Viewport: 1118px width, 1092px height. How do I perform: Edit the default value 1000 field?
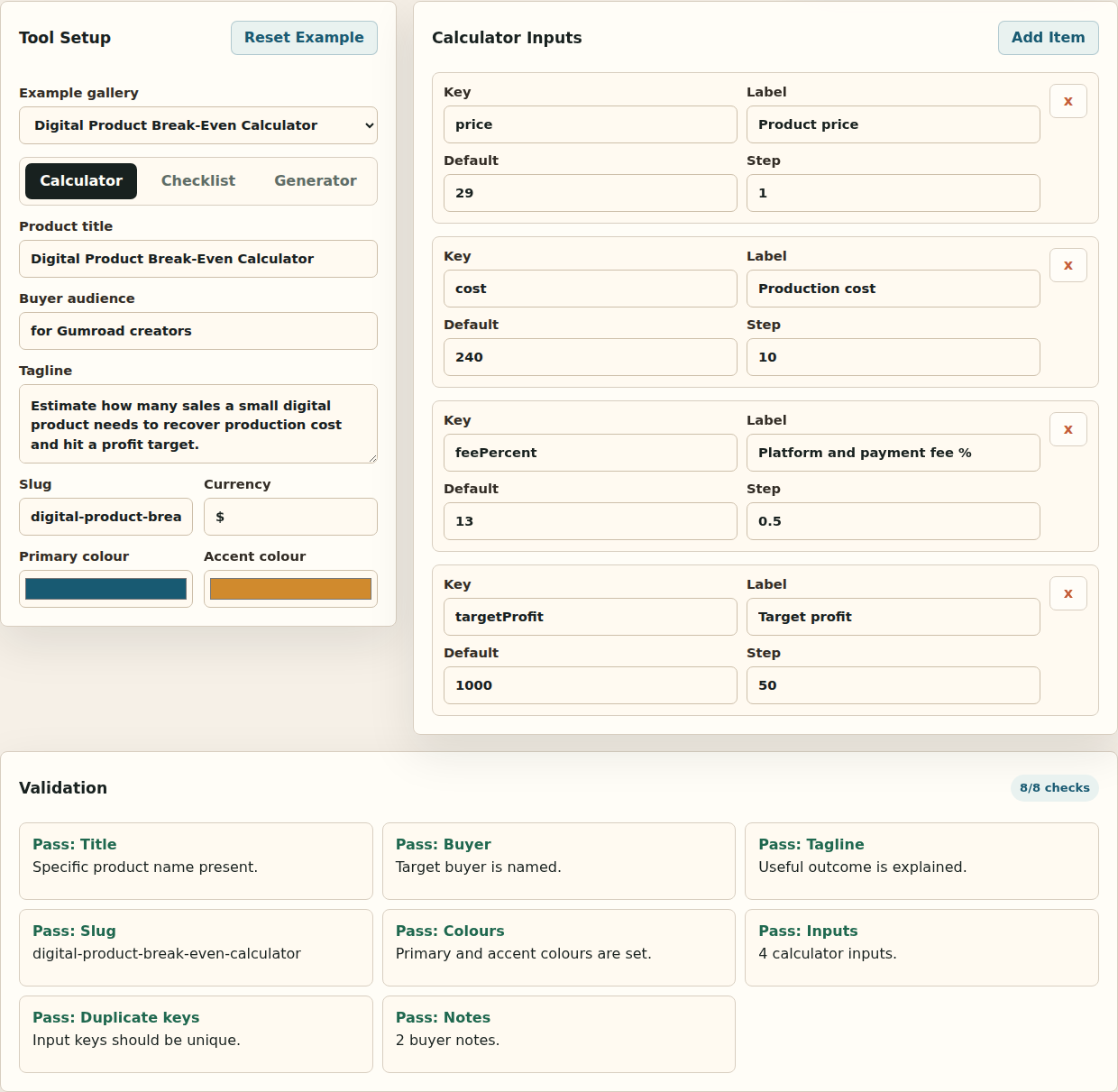(591, 685)
